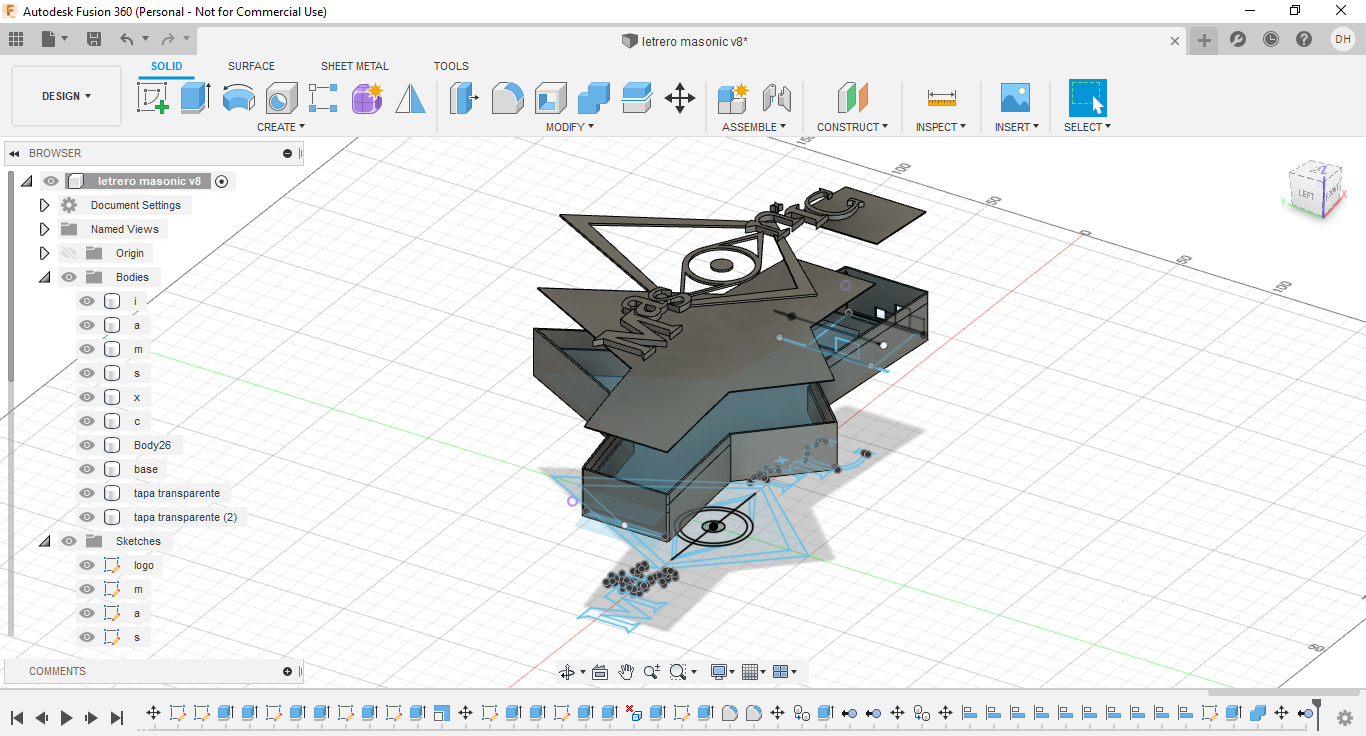Hide the body named i
The height and width of the screenshot is (736, 1366).
87,301
